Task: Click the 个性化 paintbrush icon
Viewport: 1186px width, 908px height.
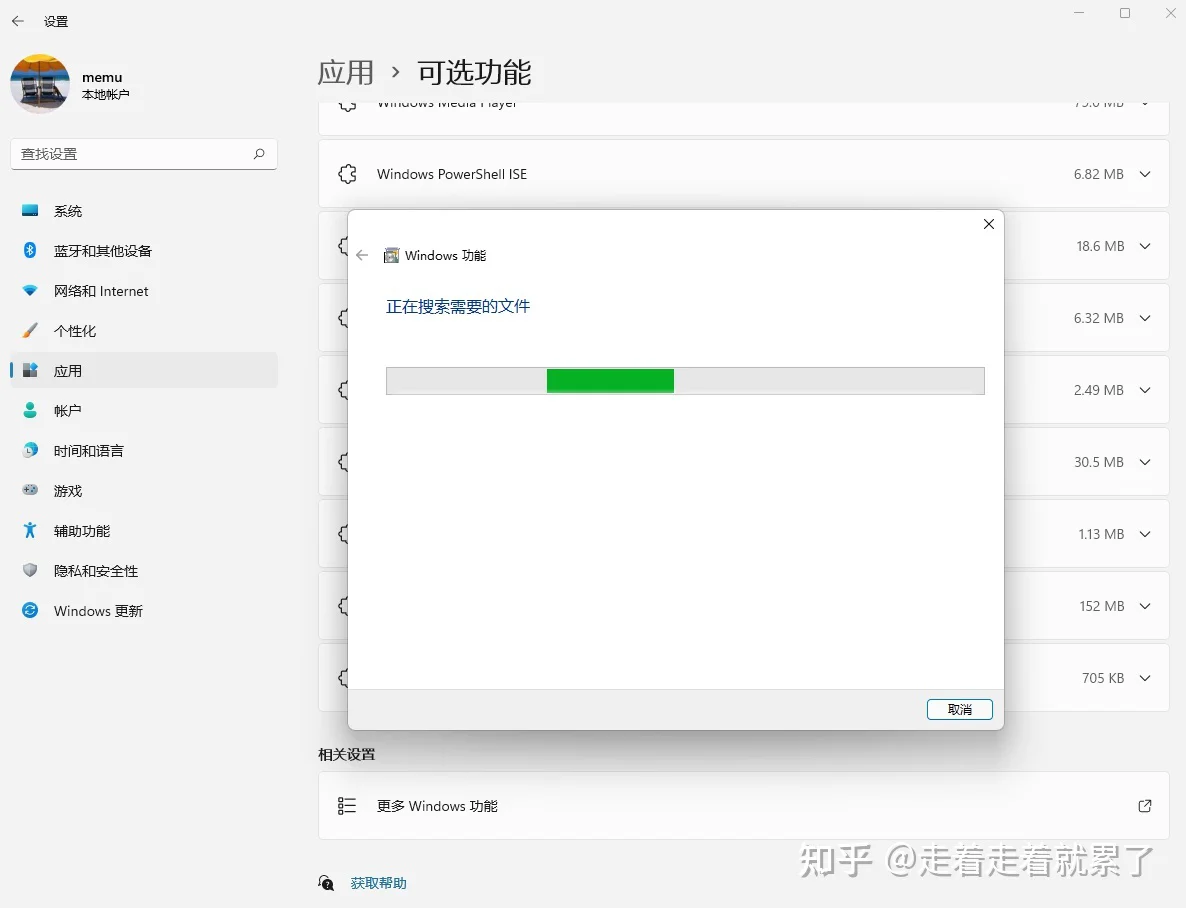Action: (29, 331)
